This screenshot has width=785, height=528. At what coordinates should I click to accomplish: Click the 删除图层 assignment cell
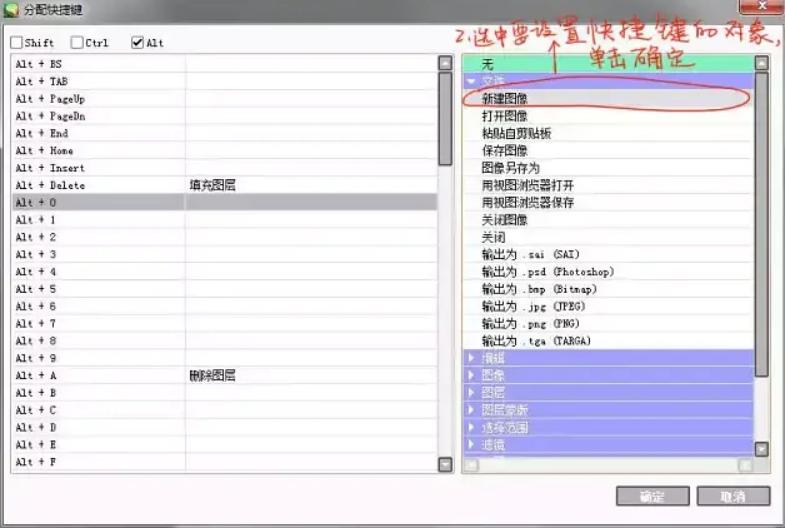(x=311, y=375)
